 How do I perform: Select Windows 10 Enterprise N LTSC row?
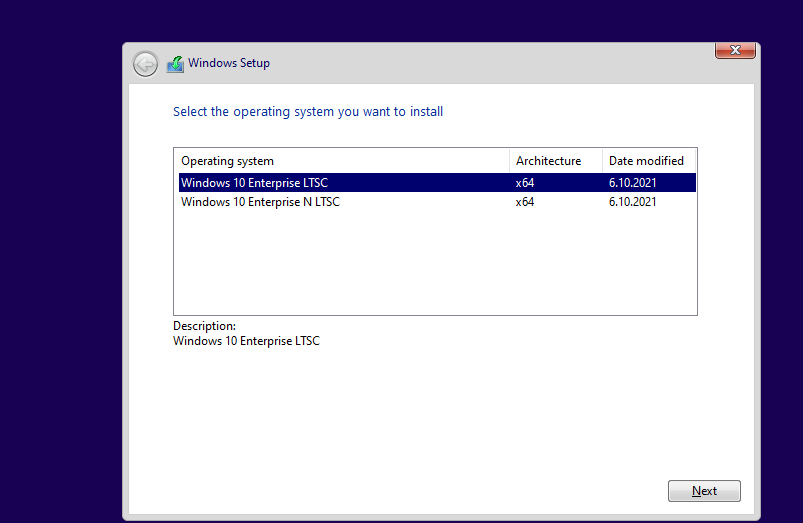click(x=437, y=202)
